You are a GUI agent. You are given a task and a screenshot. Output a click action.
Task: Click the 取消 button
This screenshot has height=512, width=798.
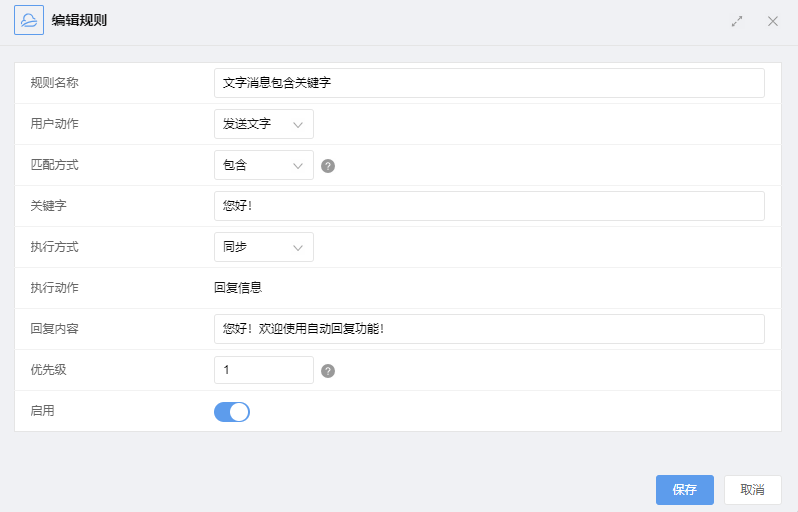[752, 490]
